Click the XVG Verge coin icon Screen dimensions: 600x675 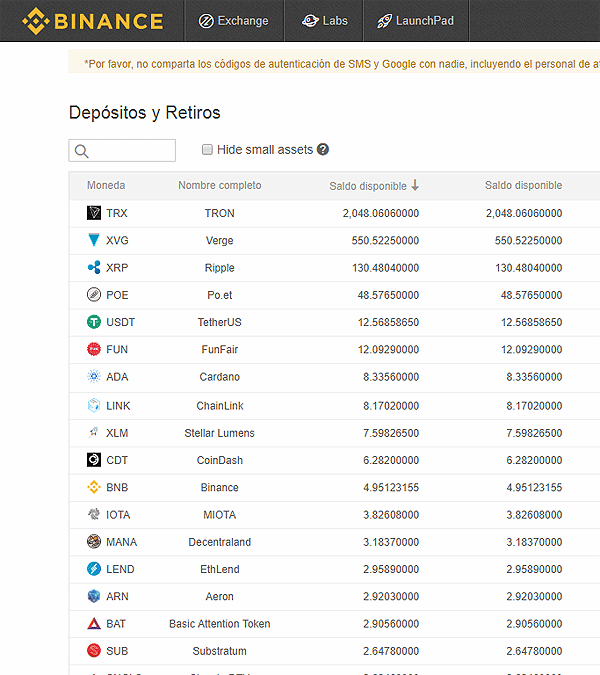pyautogui.click(x=94, y=240)
